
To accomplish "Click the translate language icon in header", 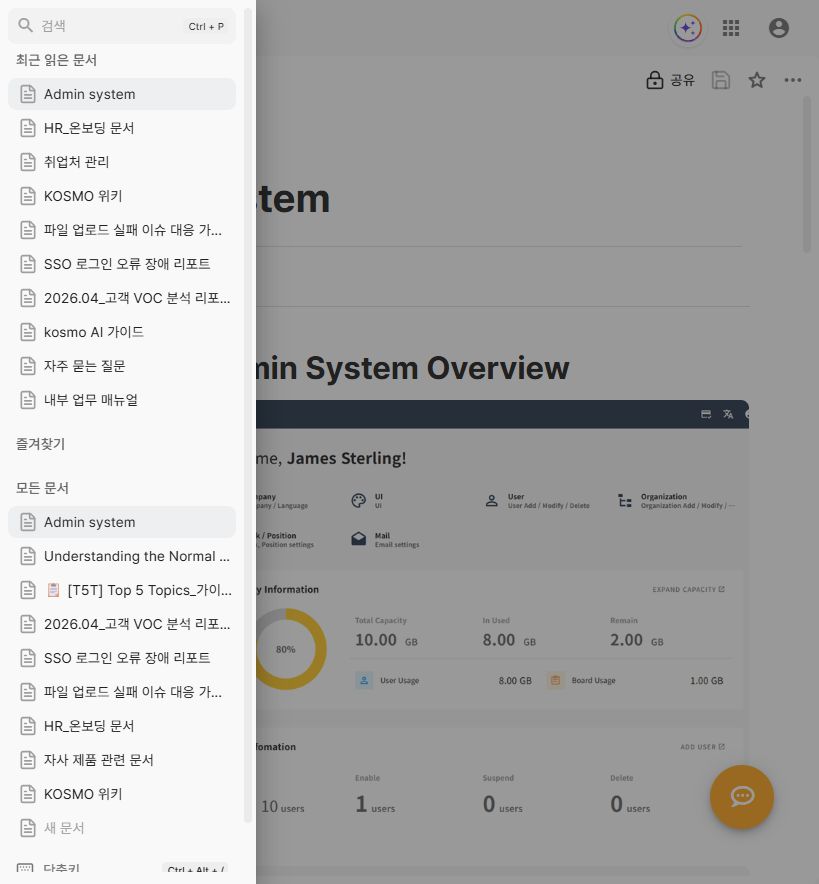I will pos(728,414).
